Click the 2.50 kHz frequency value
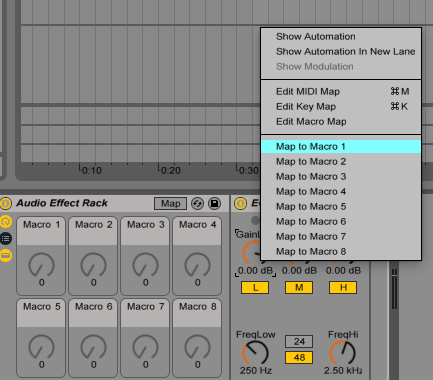The image size is (433, 380). [x=343, y=371]
